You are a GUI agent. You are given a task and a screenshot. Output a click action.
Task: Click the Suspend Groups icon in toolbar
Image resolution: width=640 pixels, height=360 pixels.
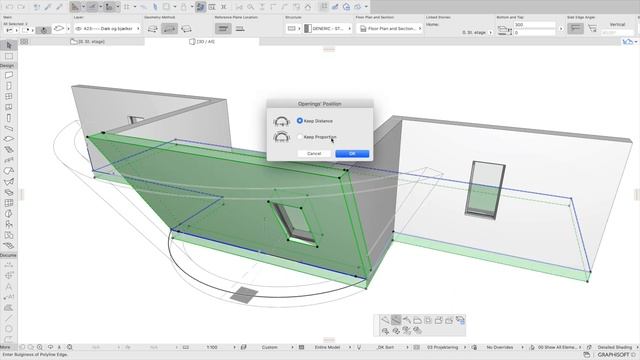[x=200, y=7]
